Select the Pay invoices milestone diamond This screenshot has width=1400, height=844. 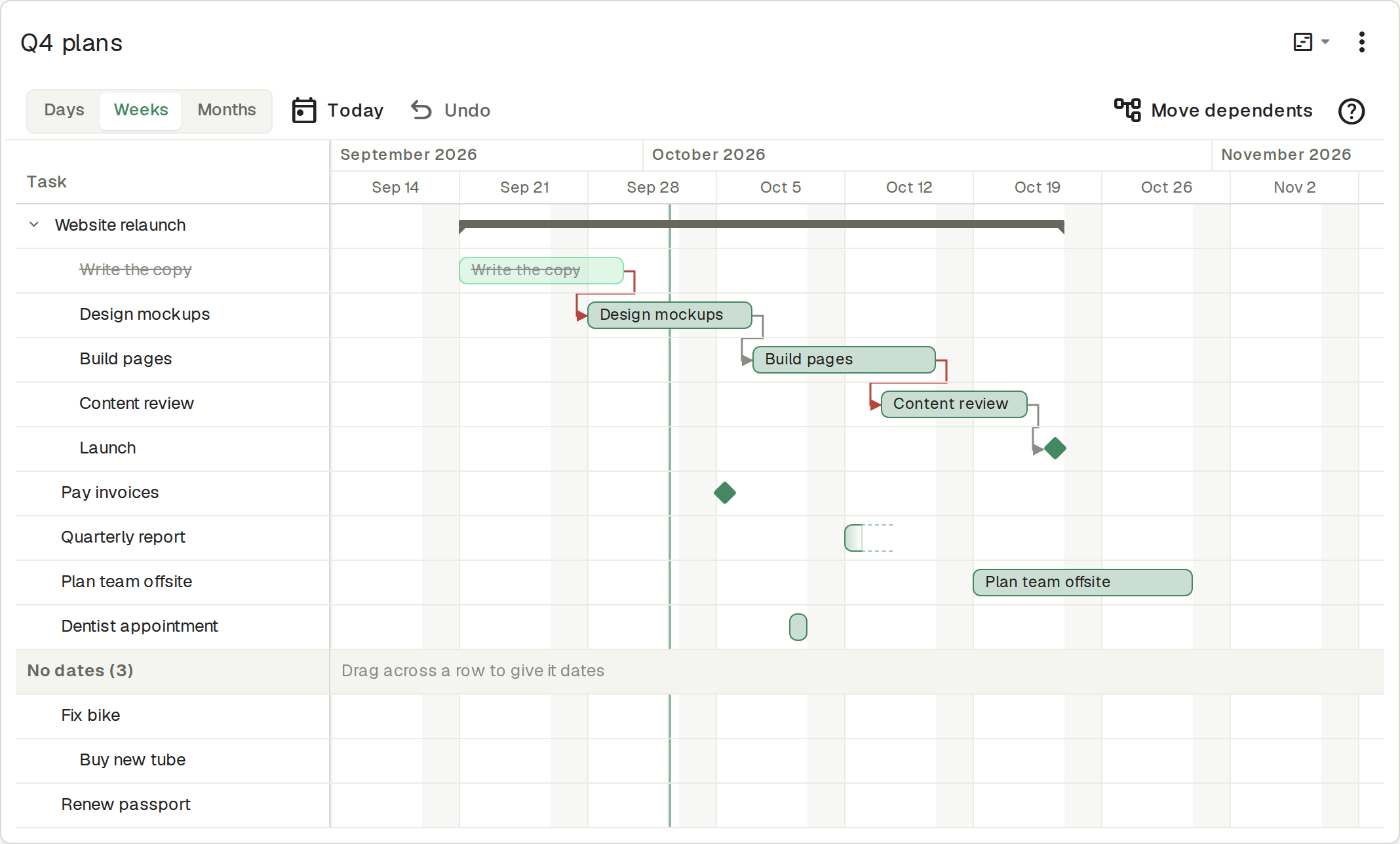[x=725, y=493]
